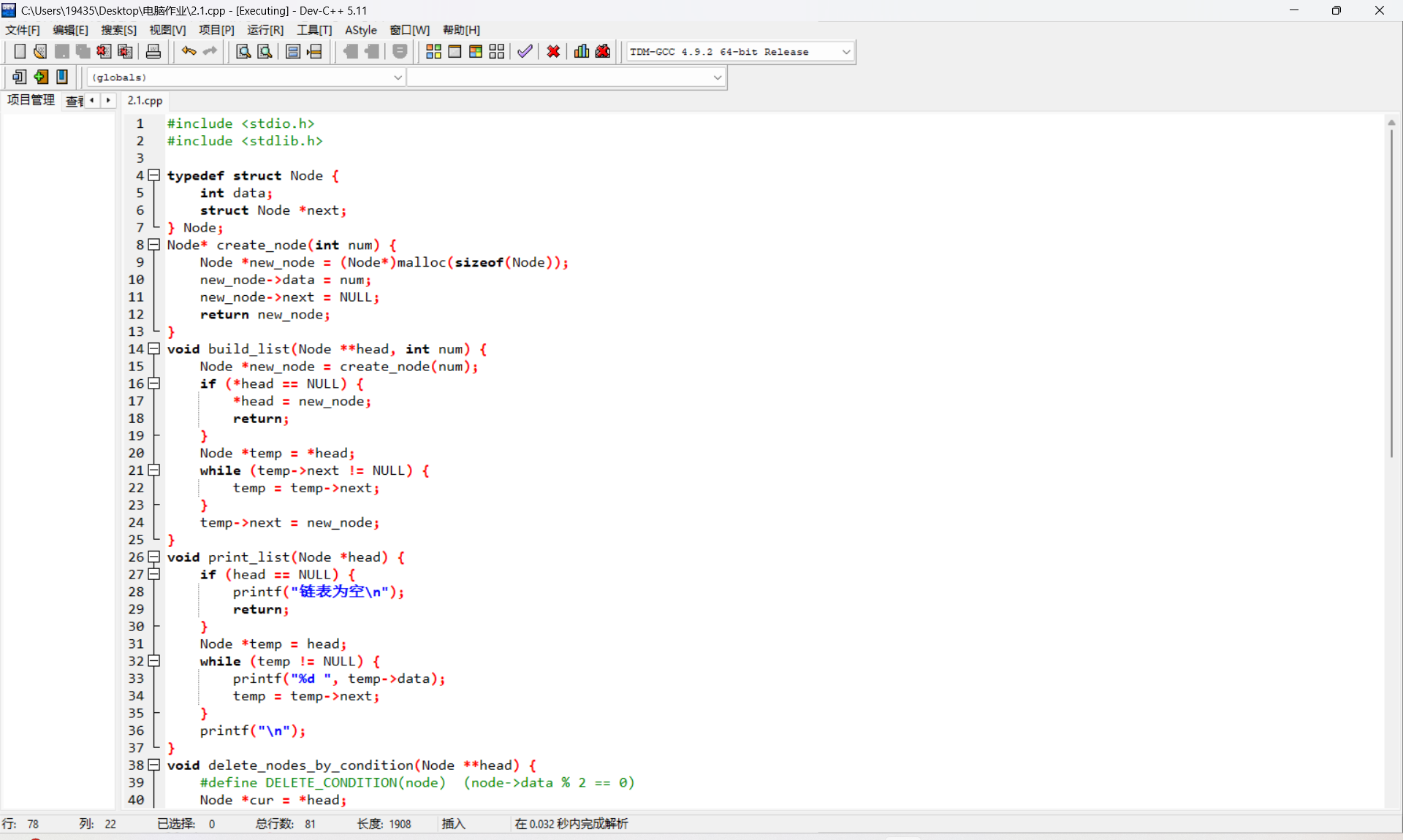The width and height of the screenshot is (1403, 840).
Task: Click the red X stop execution icon
Action: point(553,52)
